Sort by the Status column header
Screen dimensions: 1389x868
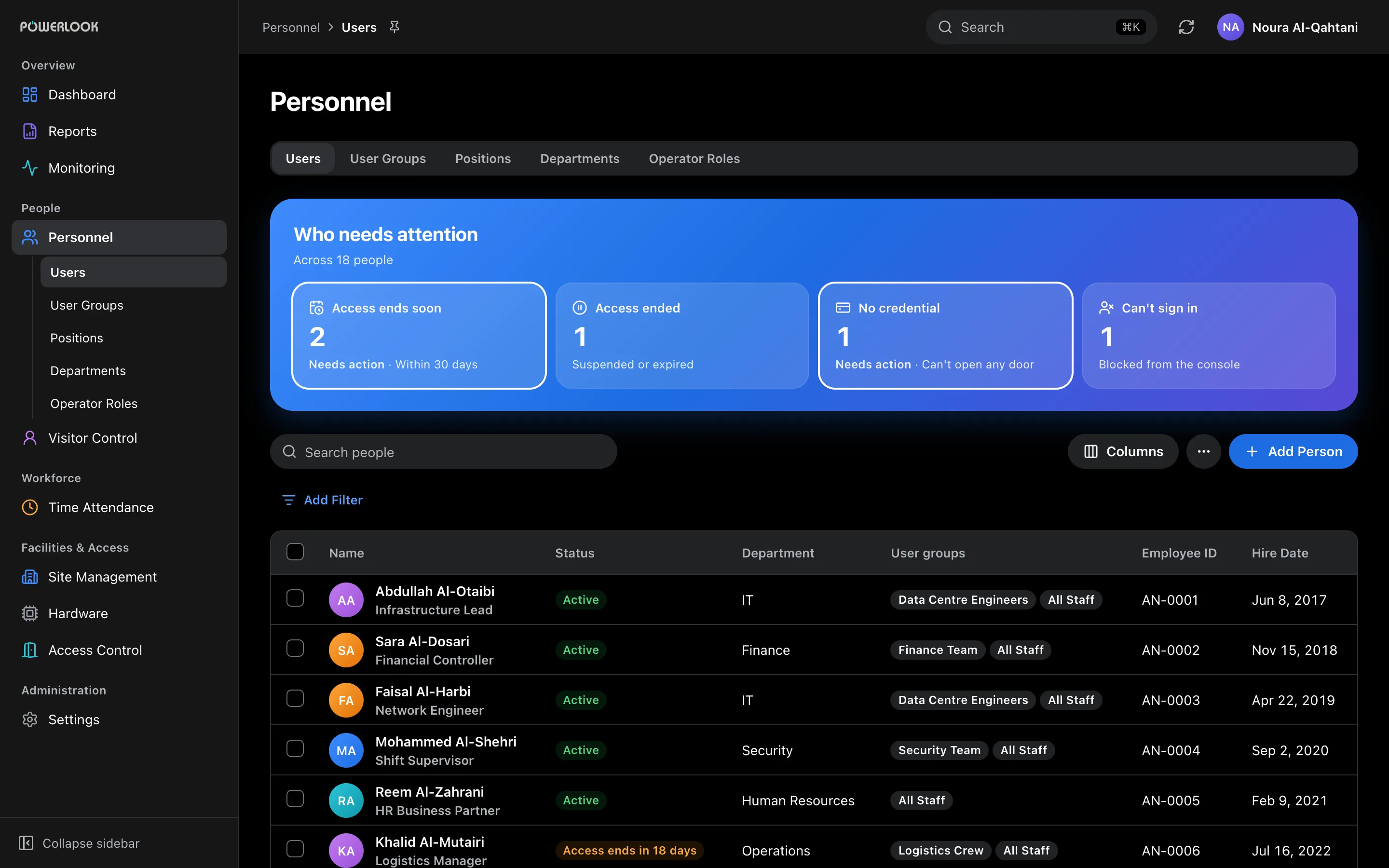(574, 553)
